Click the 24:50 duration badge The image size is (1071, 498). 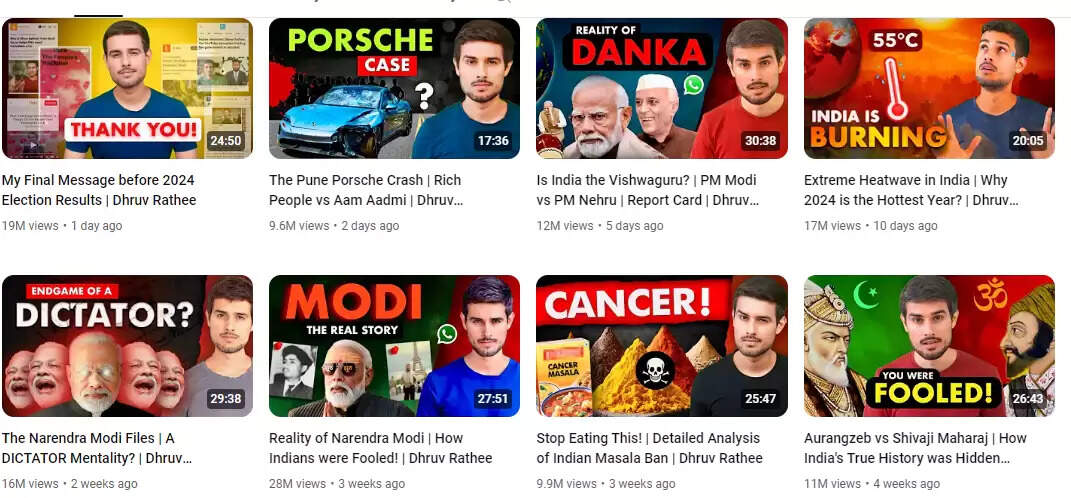(225, 141)
